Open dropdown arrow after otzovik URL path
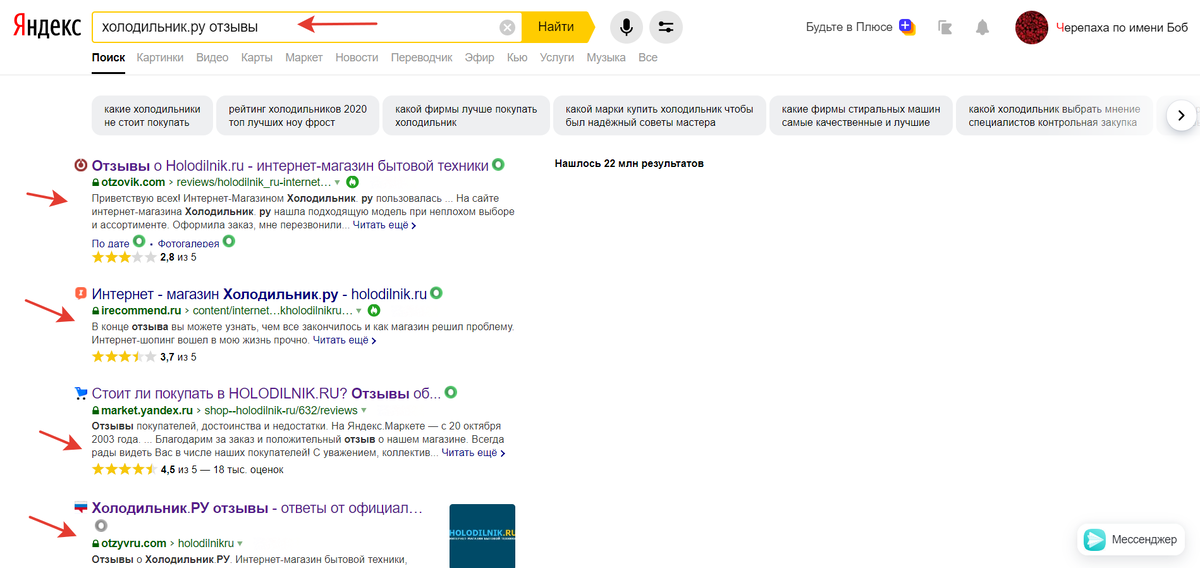Viewport: 1200px width, 568px height. [338, 183]
